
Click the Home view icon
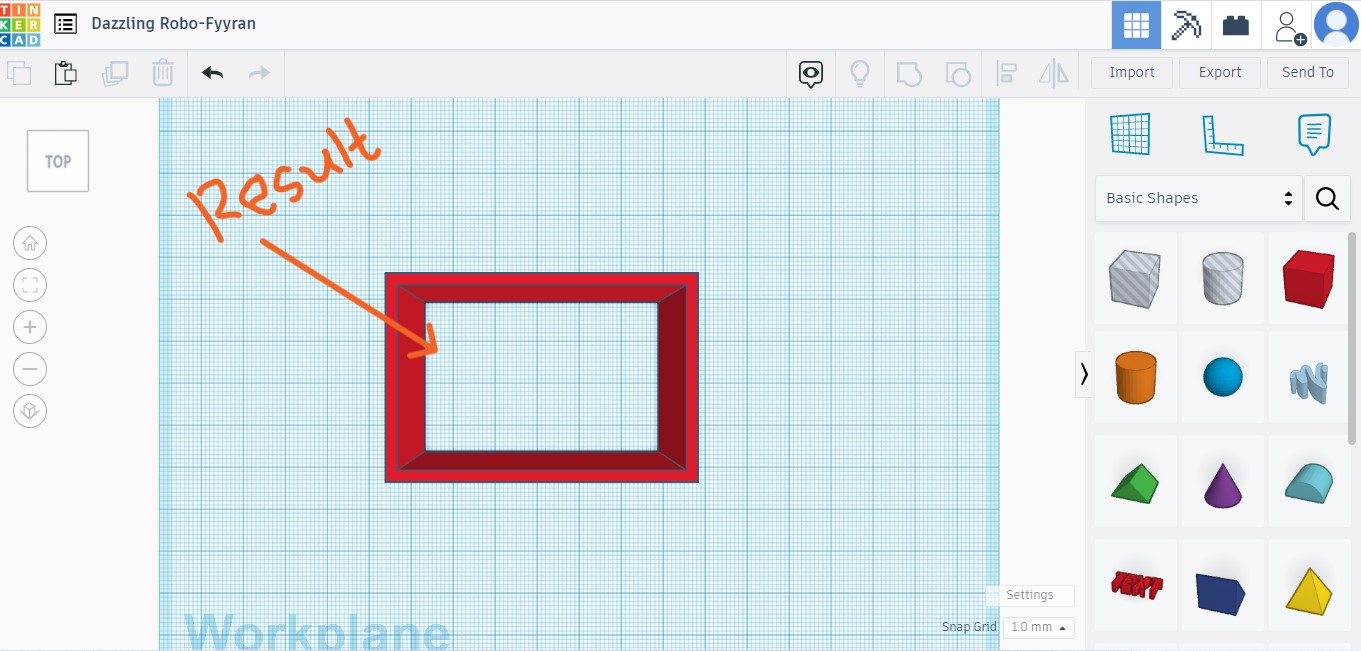[x=30, y=243]
